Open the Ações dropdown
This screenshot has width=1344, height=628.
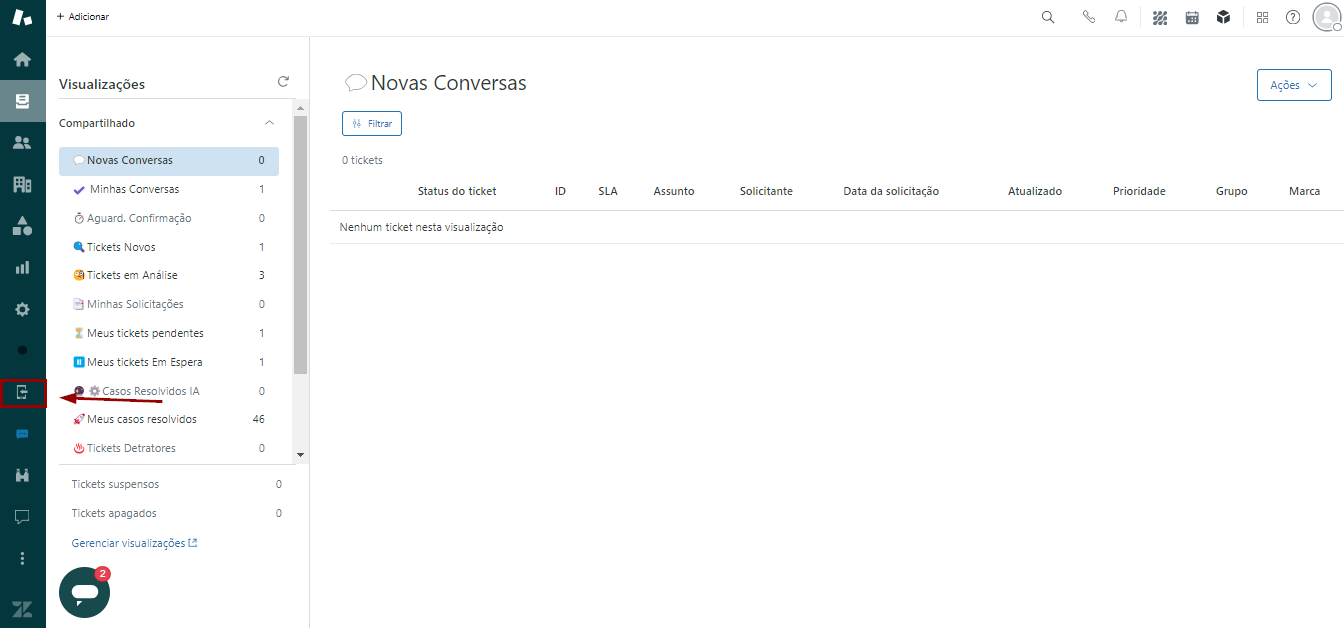(1293, 85)
